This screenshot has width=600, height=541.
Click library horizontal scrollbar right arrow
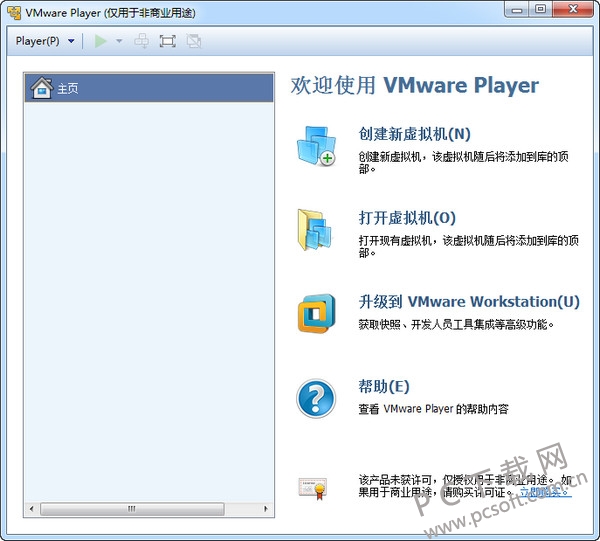pyautogui.click(x=266, y=509)
